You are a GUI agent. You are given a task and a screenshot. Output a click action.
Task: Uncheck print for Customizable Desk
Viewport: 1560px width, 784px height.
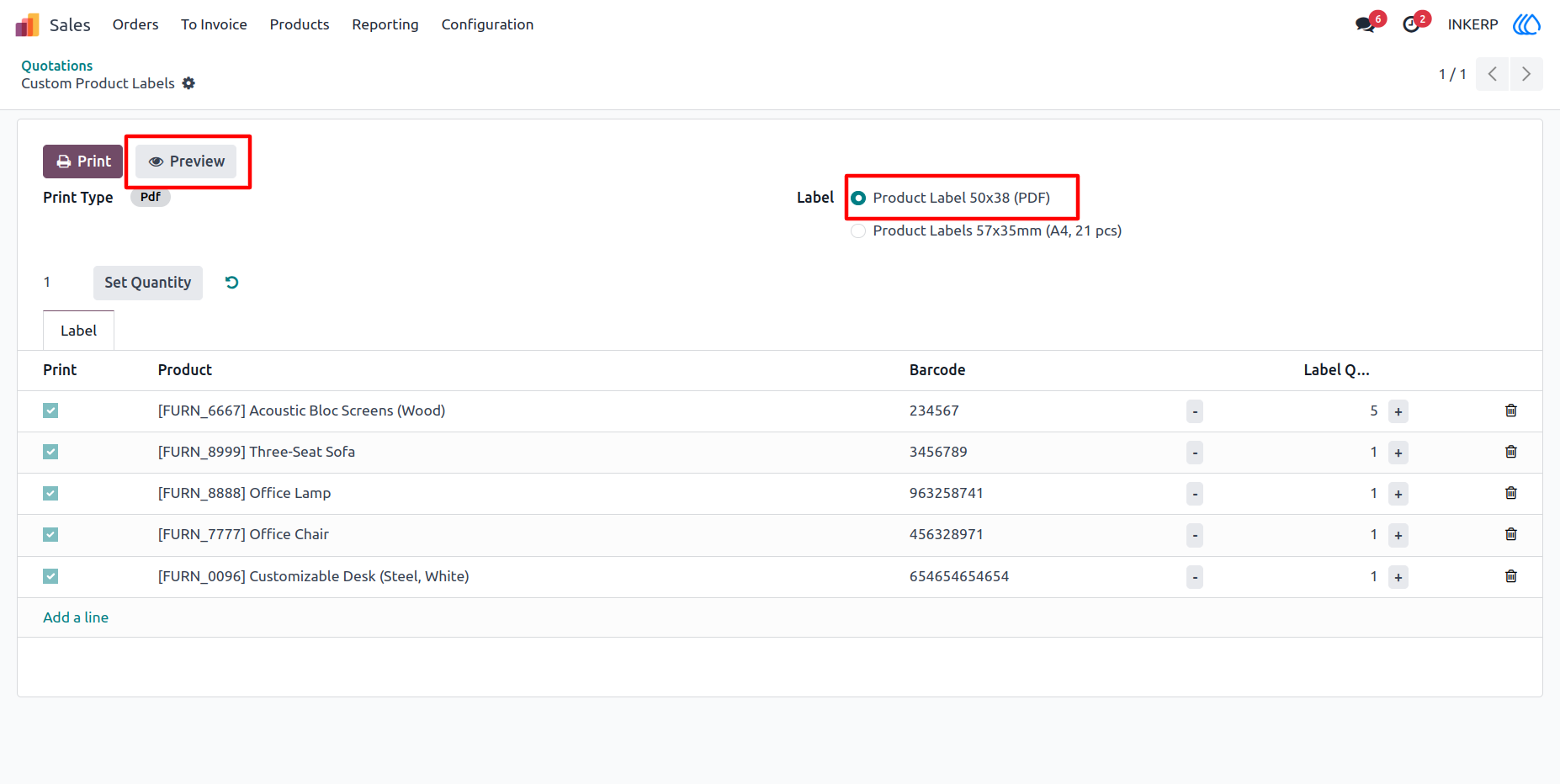50,576
